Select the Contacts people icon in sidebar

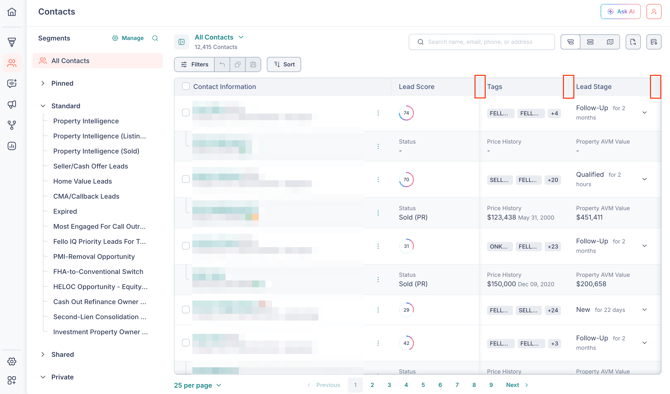tap(12, 63)
